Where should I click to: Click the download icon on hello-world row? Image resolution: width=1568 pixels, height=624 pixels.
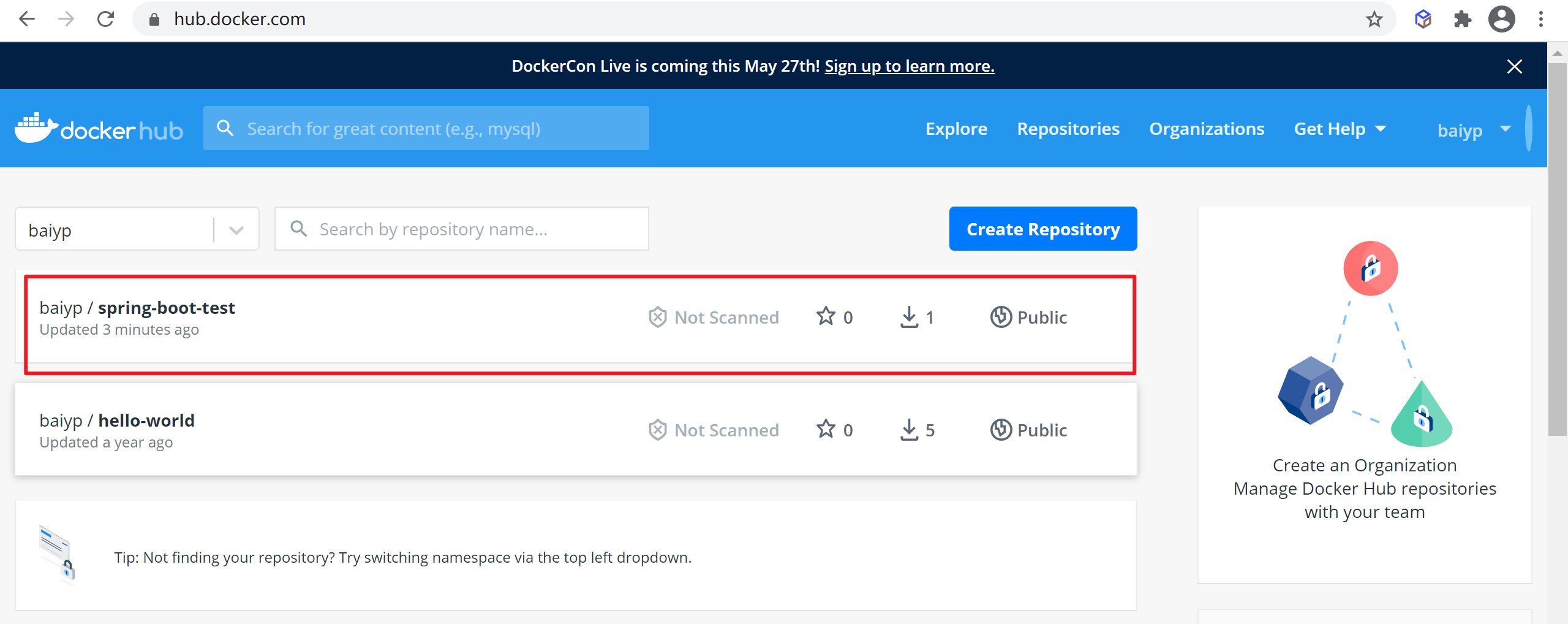(910, 430)
